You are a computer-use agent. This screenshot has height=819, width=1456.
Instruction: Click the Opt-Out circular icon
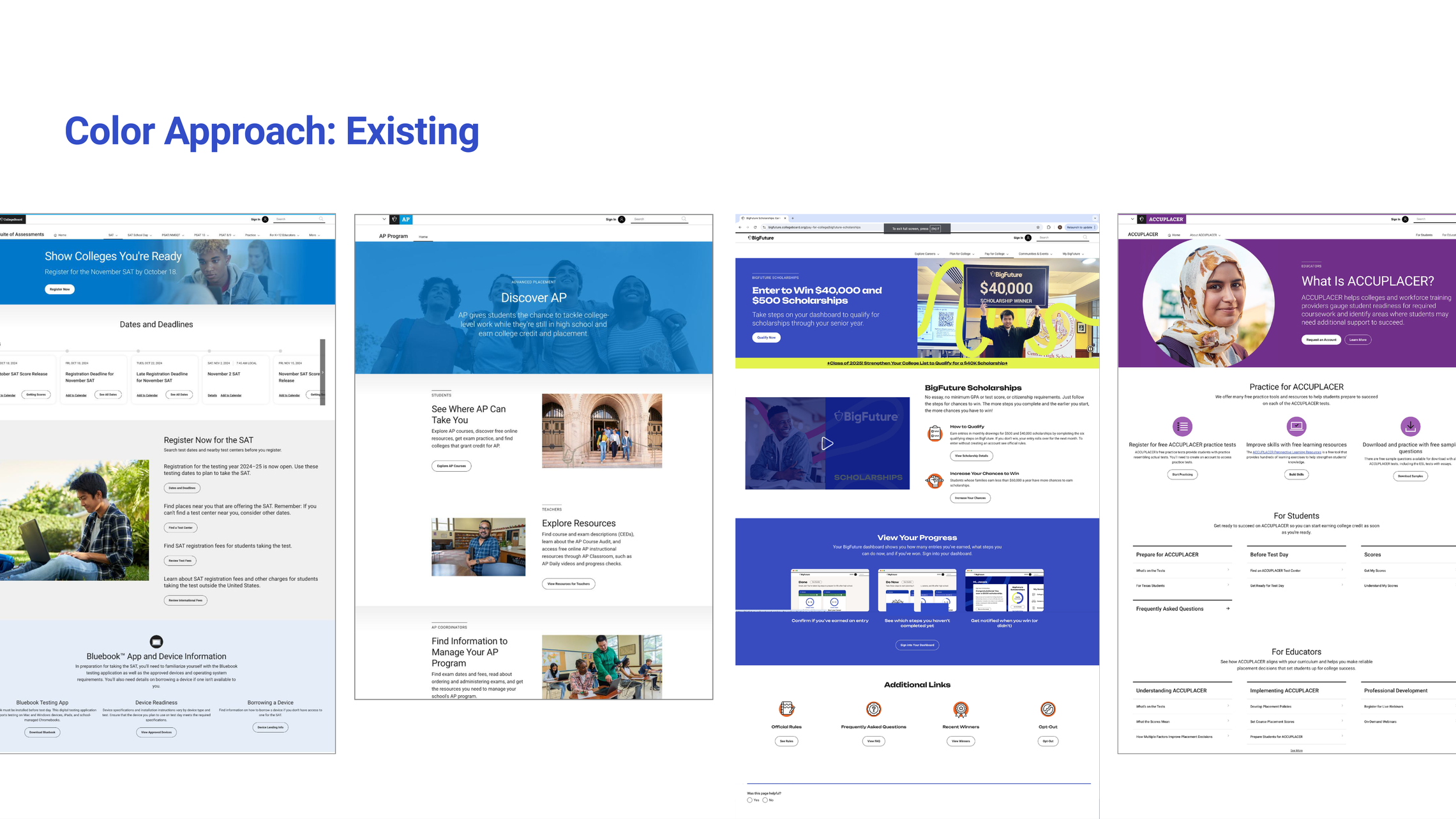(1048, 709)
